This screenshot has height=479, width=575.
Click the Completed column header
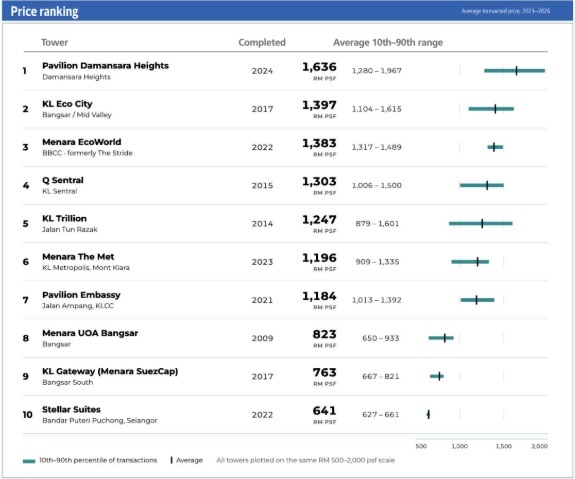coord(262,43)
